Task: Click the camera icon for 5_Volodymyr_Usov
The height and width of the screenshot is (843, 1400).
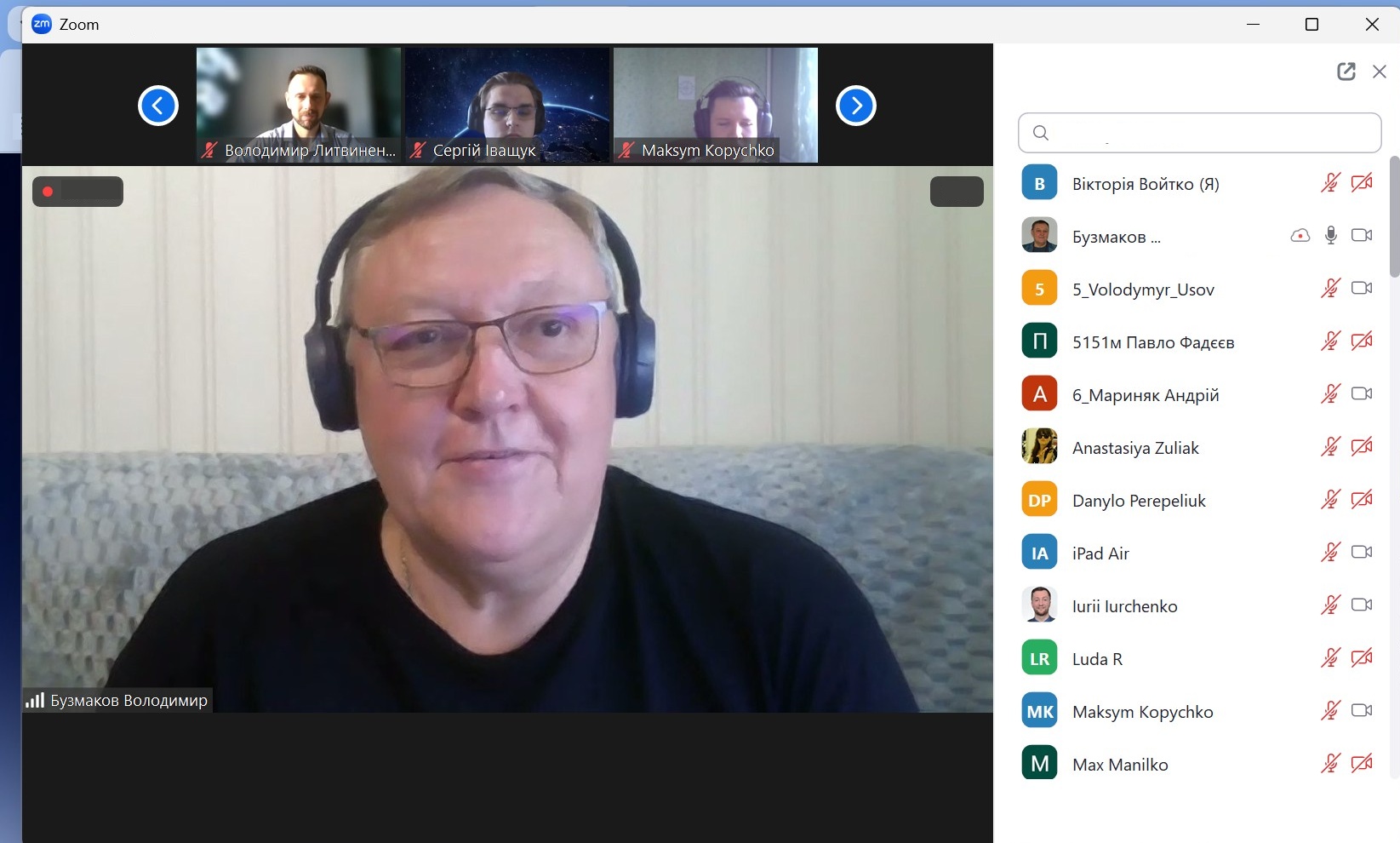Action: [1362, 289]
